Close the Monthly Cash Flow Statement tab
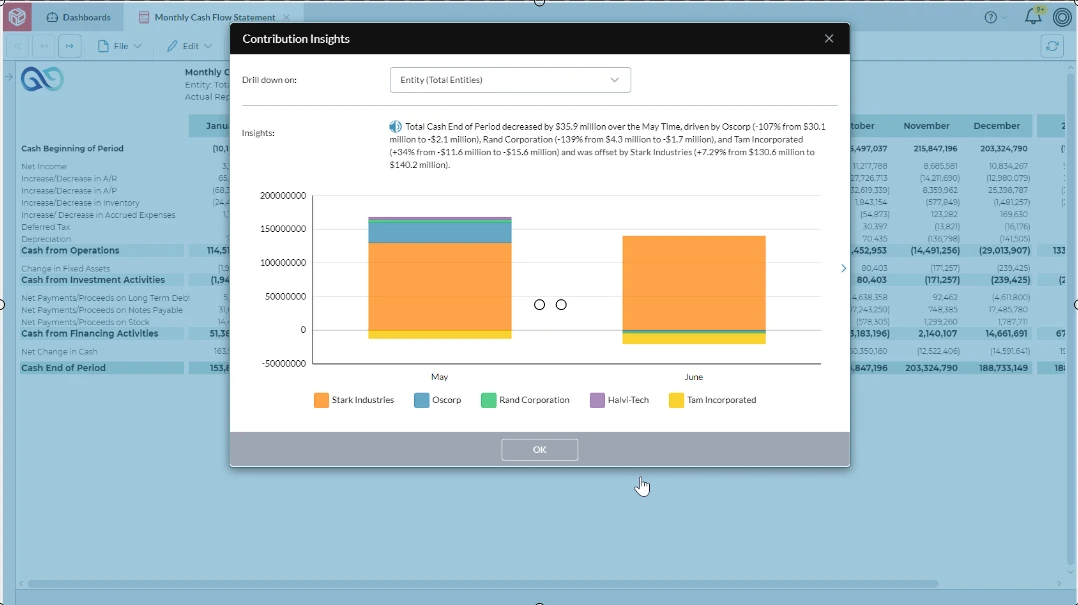1078x605 pixels. coord(286,17)
